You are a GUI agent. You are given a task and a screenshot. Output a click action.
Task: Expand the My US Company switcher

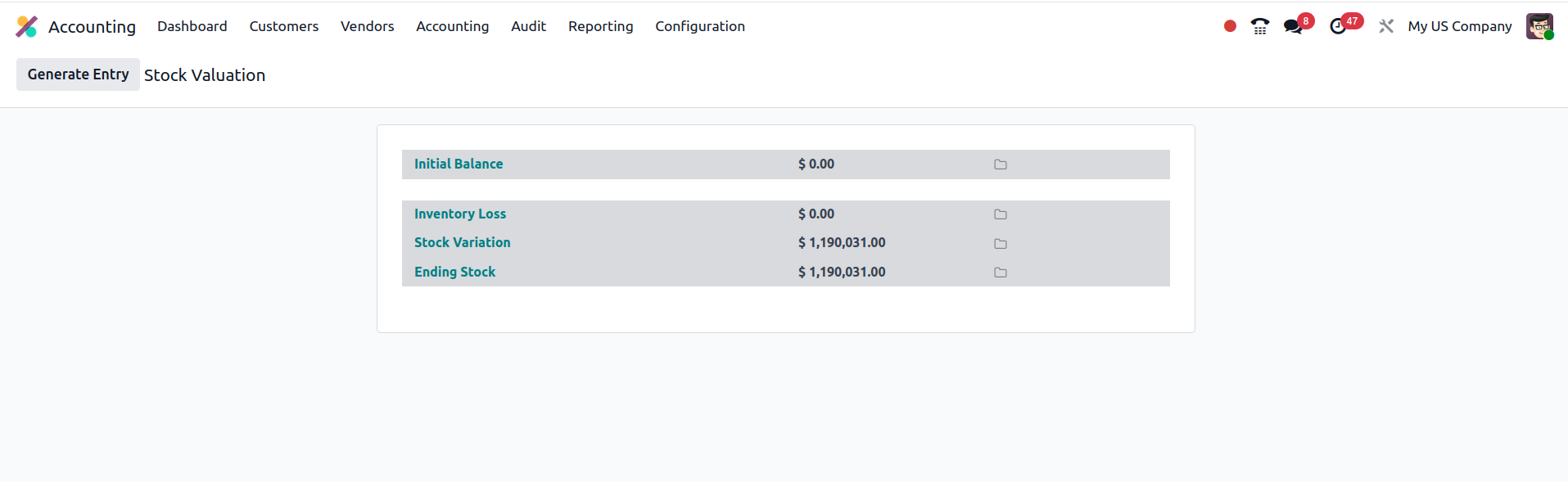[x=1459, y=26]
